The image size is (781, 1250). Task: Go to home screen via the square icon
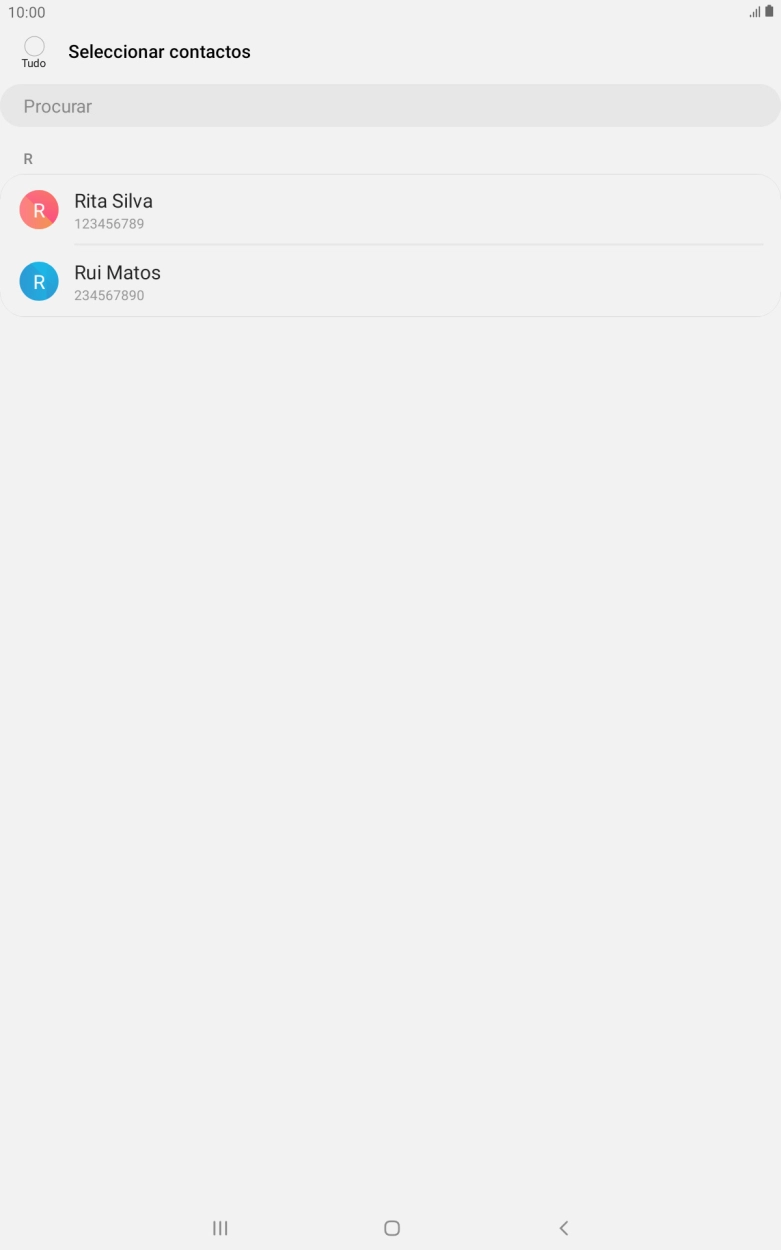(x=392, y=1228)
